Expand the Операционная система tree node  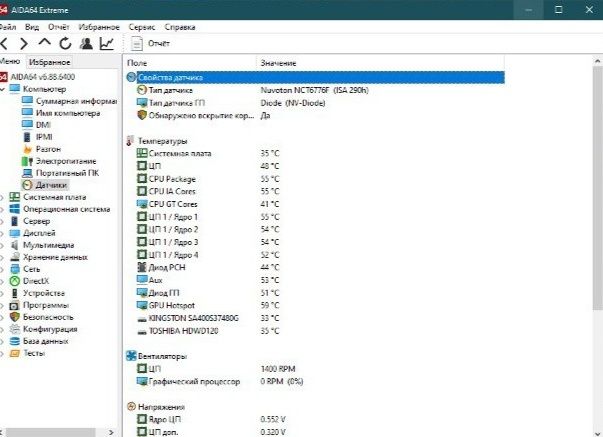click(x=2, y=210)
